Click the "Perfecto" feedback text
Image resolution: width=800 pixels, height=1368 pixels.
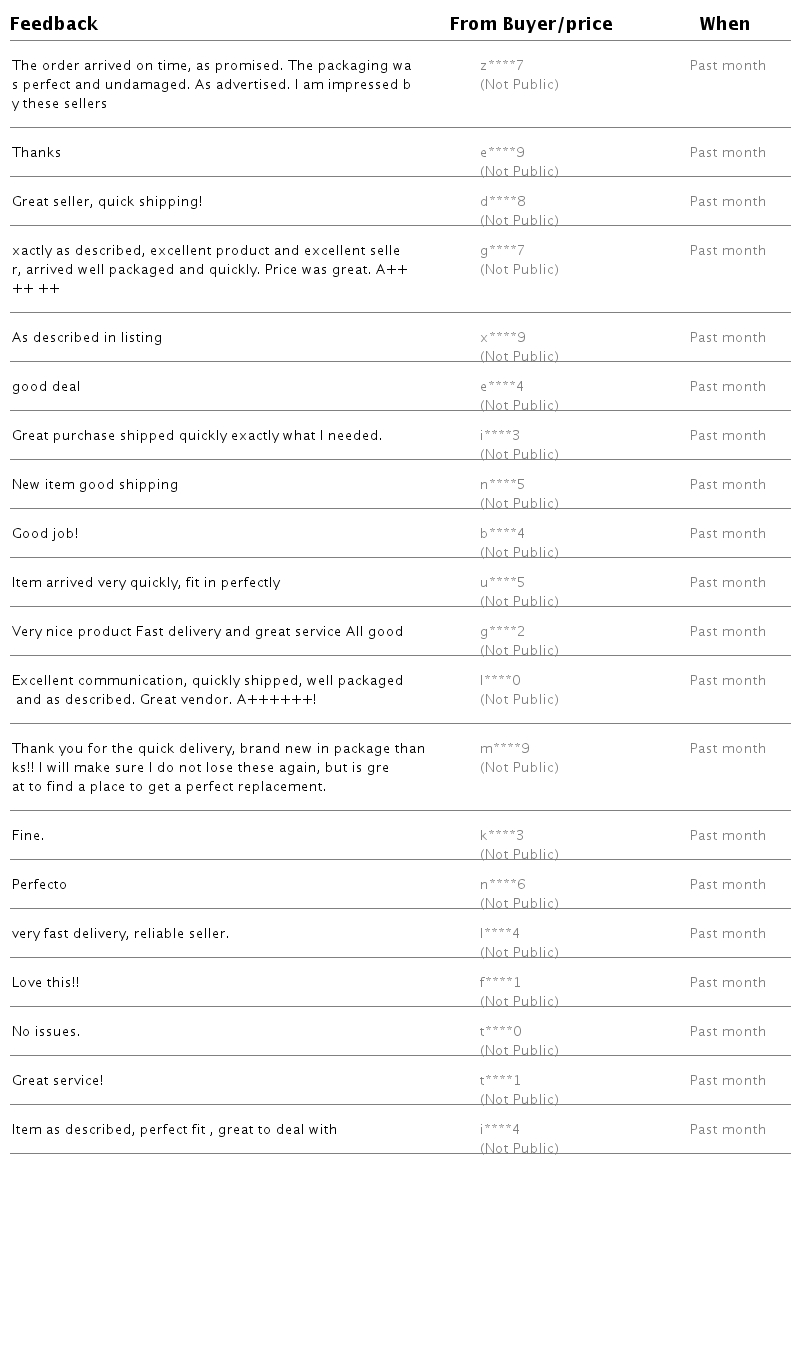coord(40,885)
